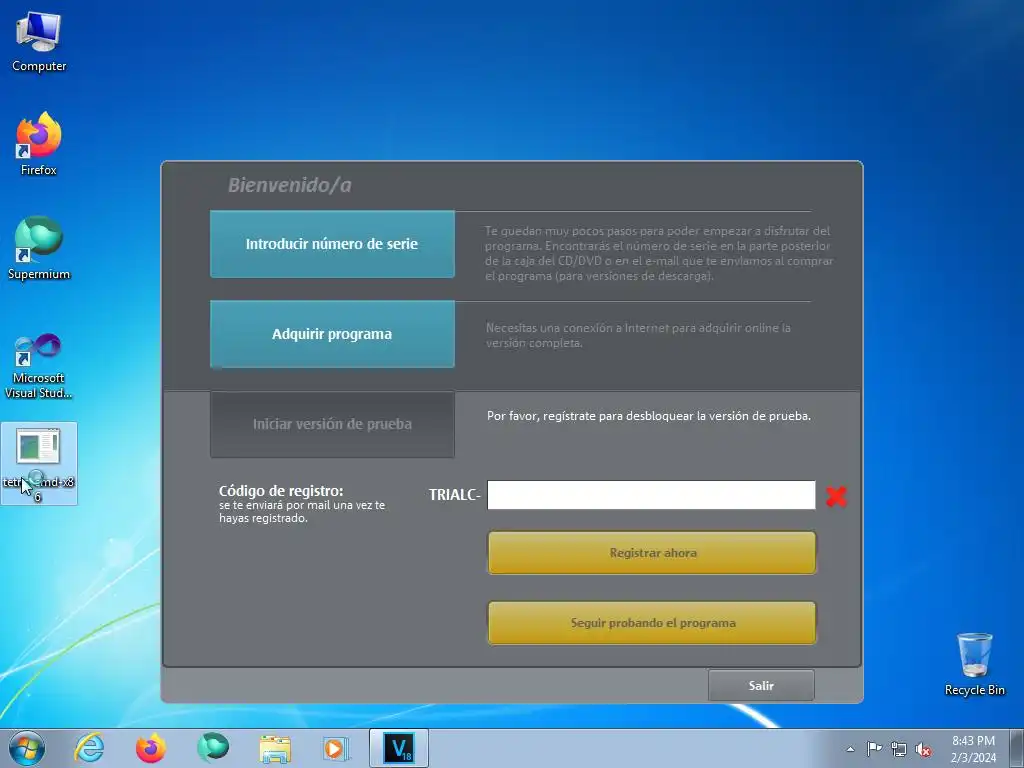Click the Código de registro label
Screen dimensions: 1024x768
point(281,490)
